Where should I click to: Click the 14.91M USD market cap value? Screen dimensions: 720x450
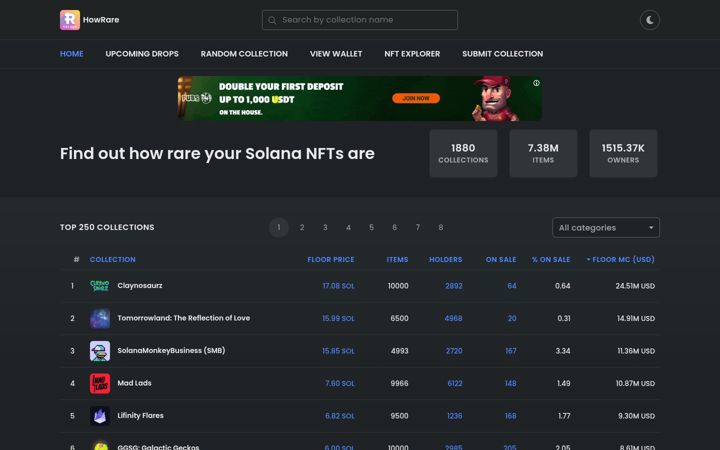[x=636, y=318]
